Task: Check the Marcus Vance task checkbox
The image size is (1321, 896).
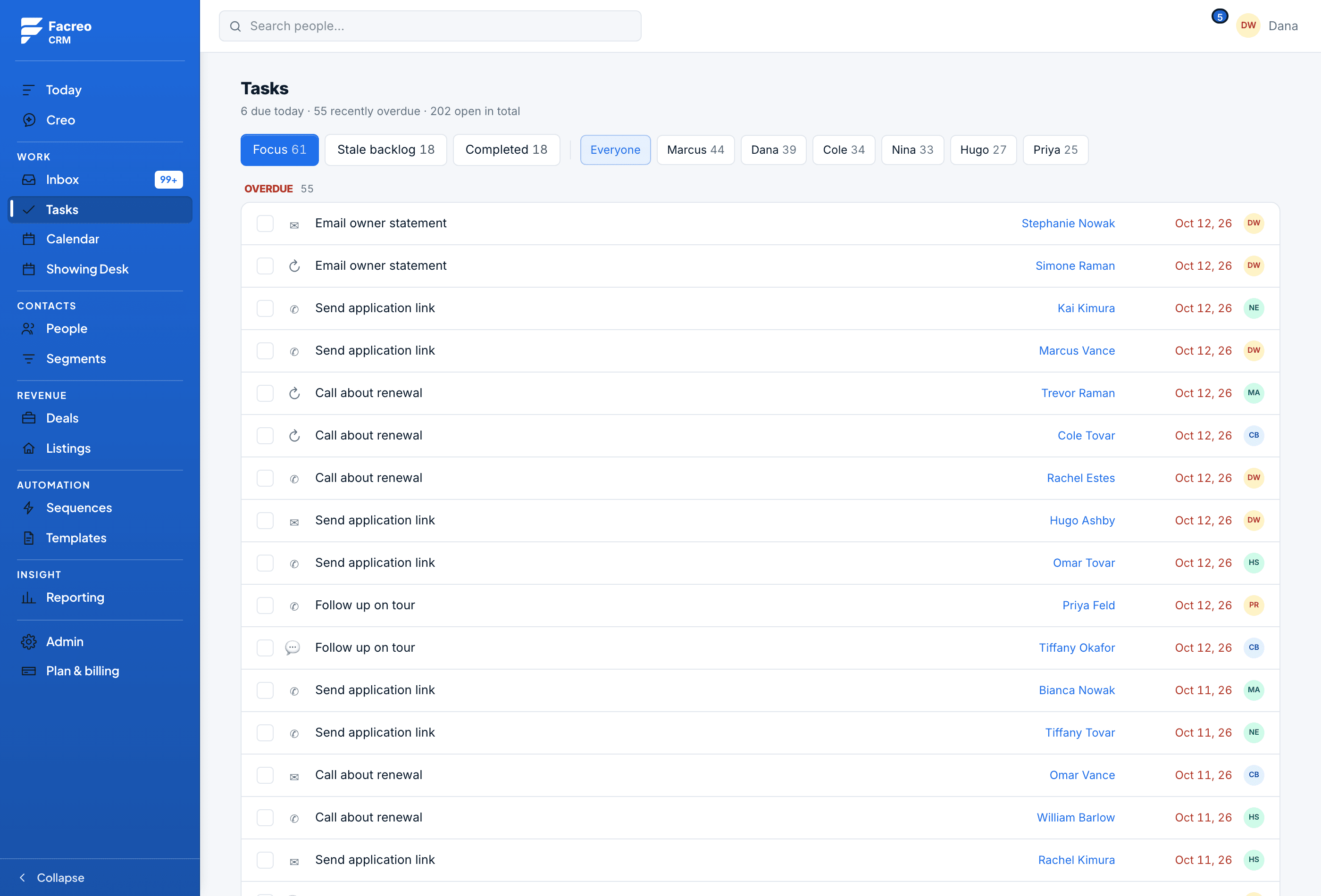Action: (265, 350)
